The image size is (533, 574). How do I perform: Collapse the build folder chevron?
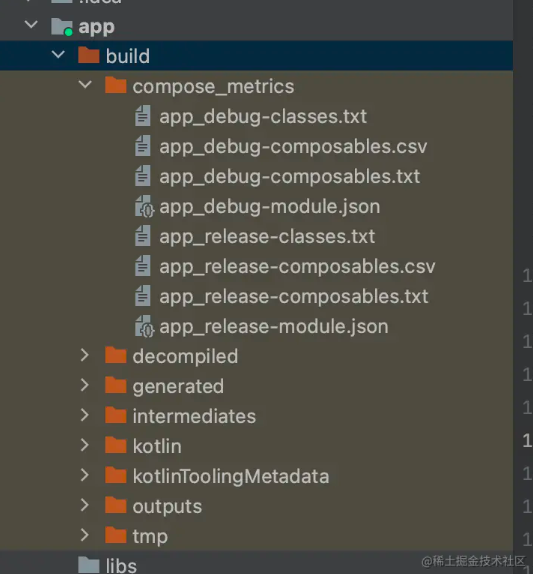58,55
